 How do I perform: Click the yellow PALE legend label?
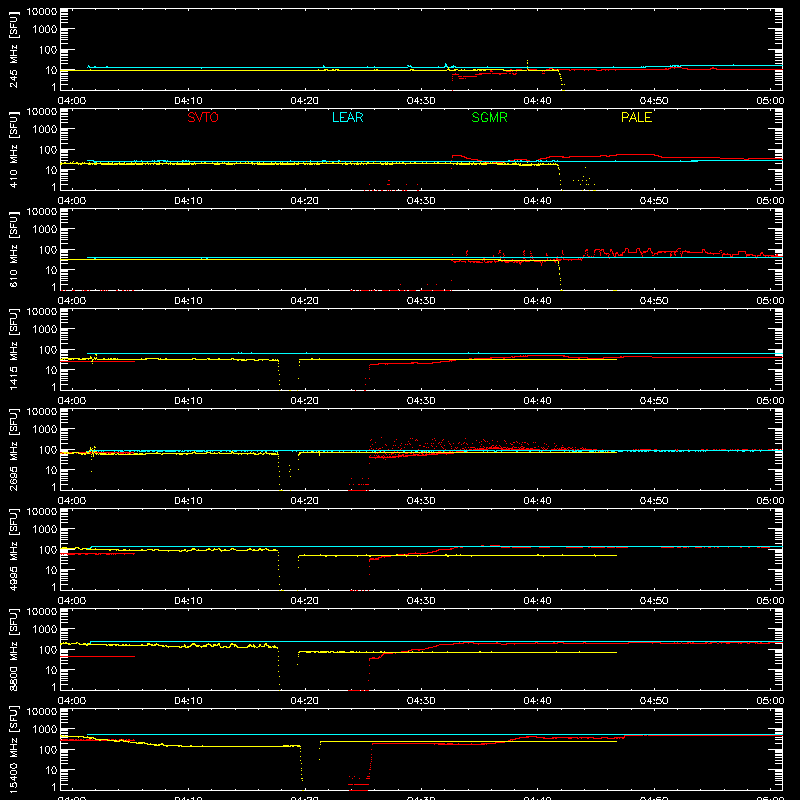point(636,117)
